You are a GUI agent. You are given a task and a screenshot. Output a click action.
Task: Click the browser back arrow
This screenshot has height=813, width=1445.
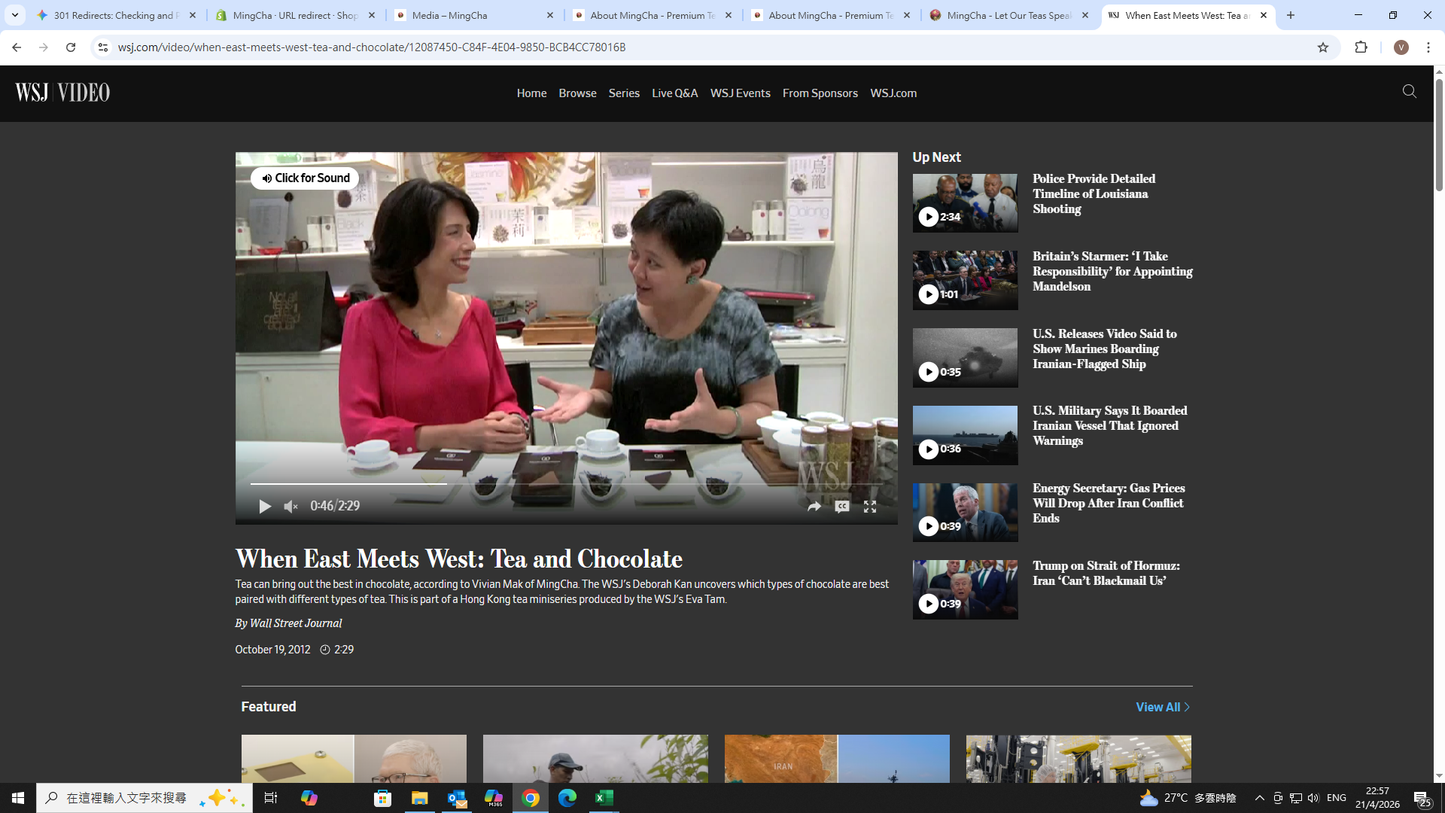(x=17, y=47)
